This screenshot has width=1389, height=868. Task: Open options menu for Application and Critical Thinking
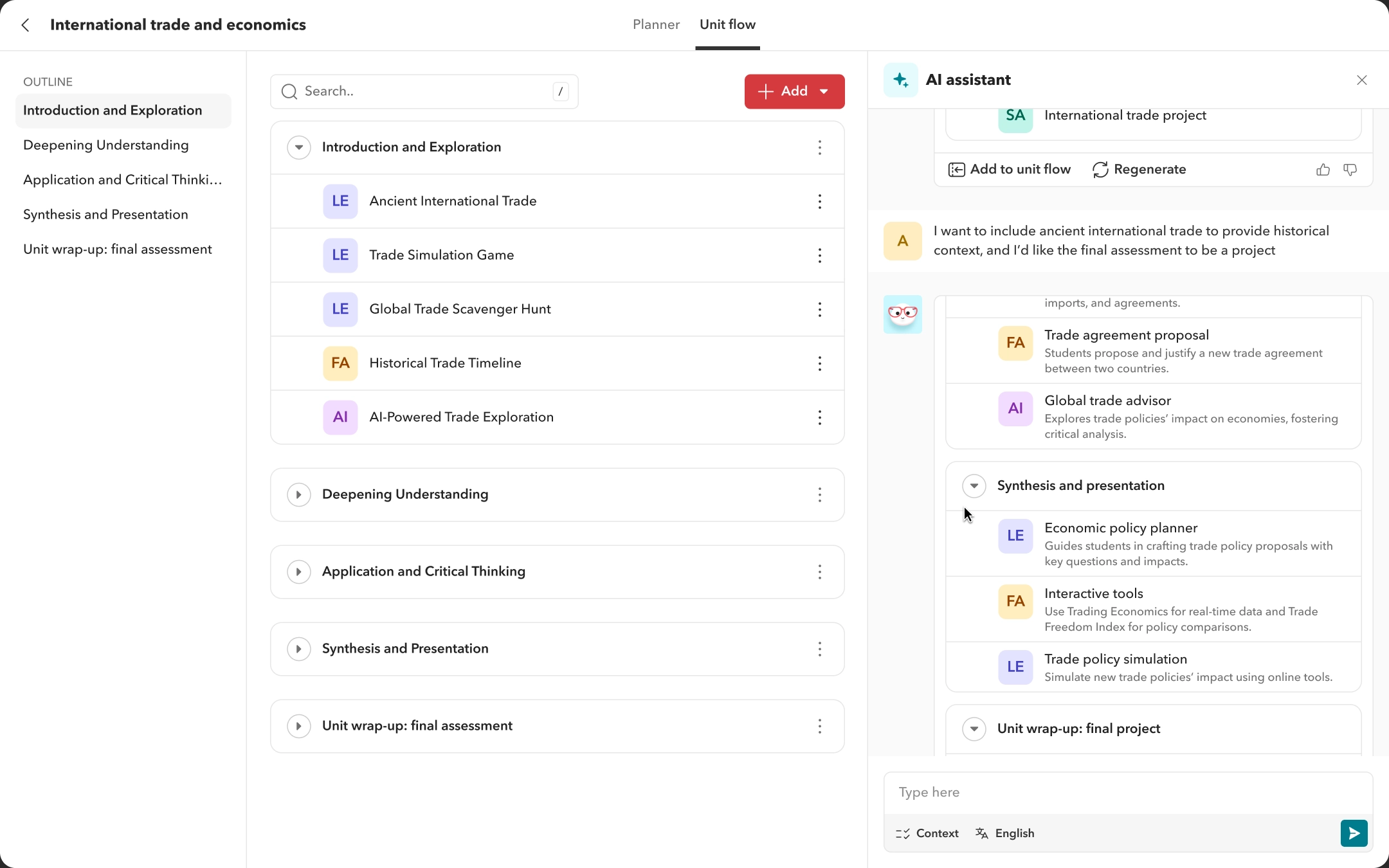819,572
